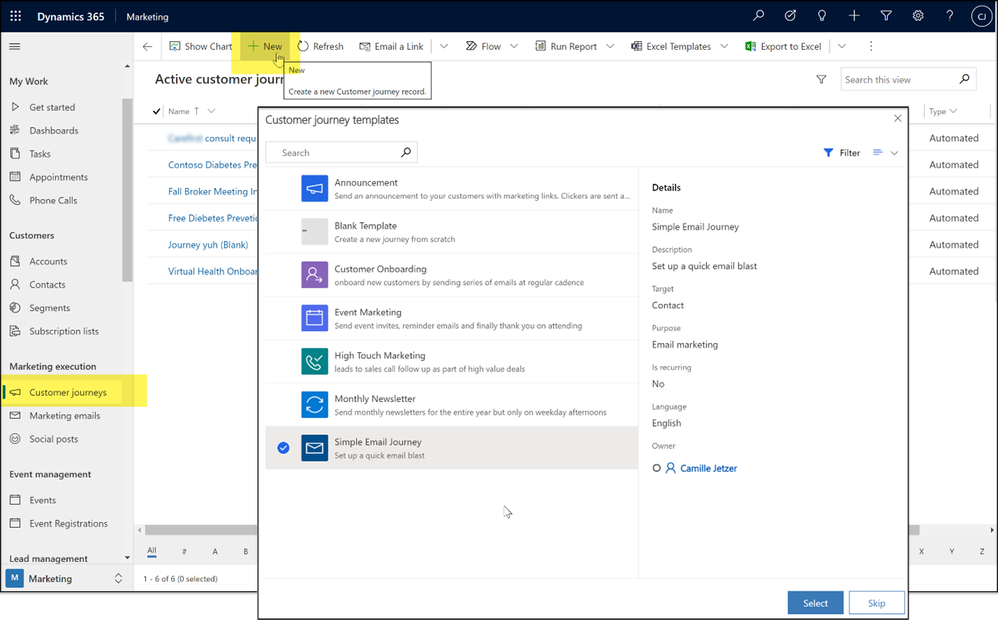
Task: Expand the Flow dropdown chevron
Action: click(514, 46)
